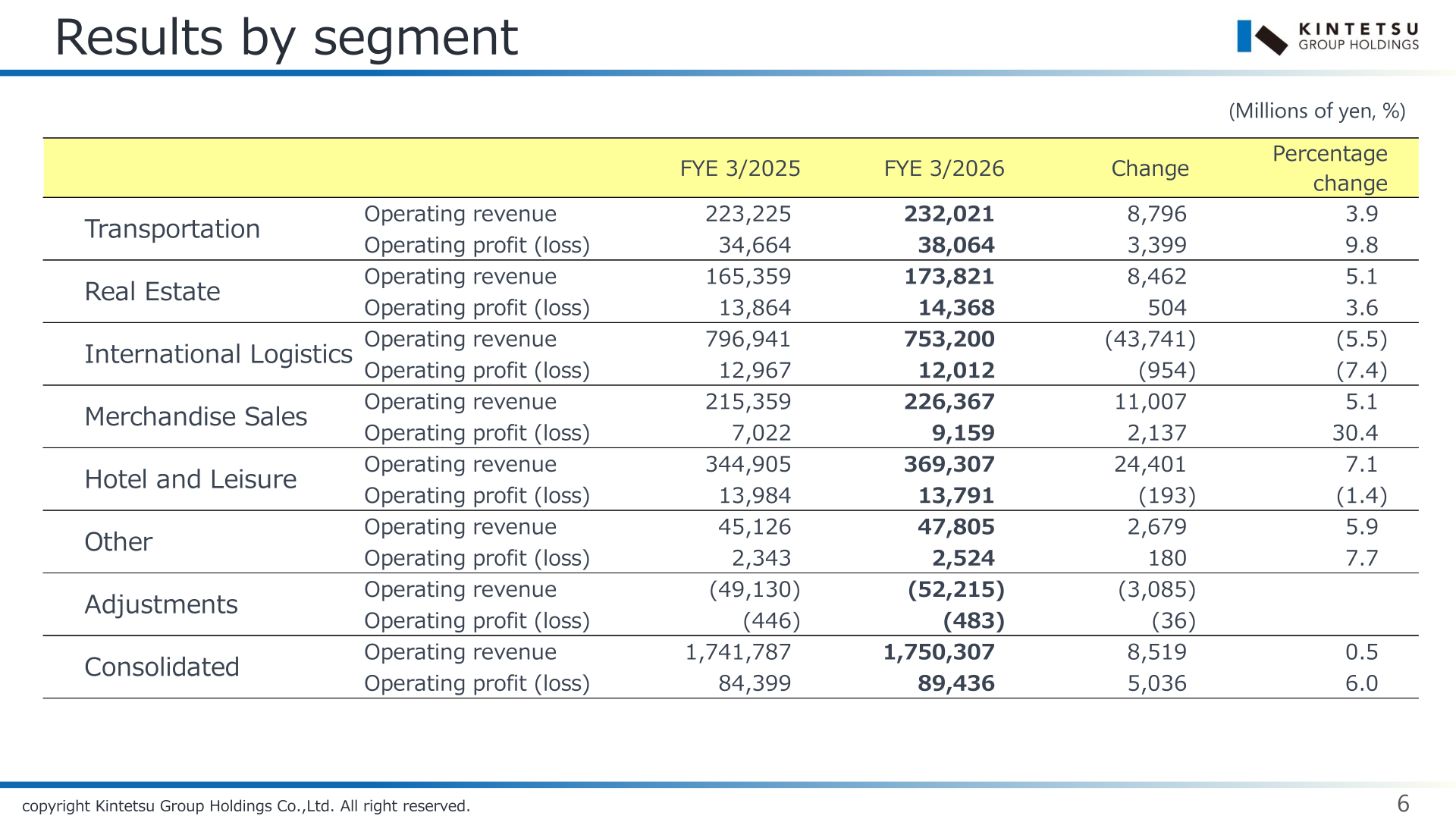Click the 'Percentage change' column header

1330,168
